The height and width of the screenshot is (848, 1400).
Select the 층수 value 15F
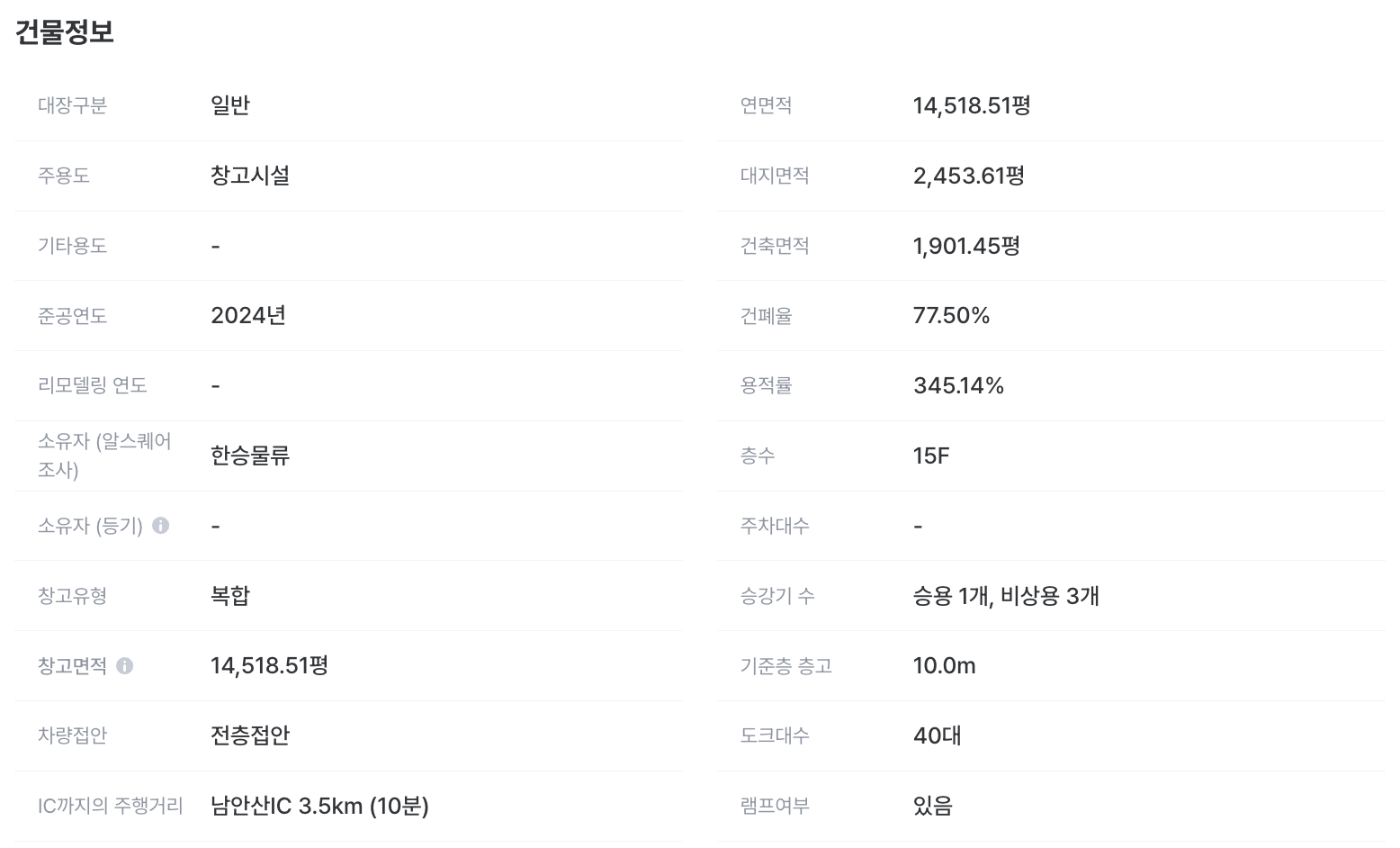pos(931,456)
